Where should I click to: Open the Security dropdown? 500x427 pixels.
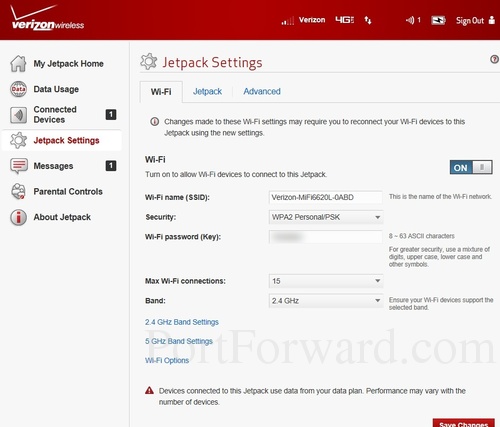(x=326, y=217)
